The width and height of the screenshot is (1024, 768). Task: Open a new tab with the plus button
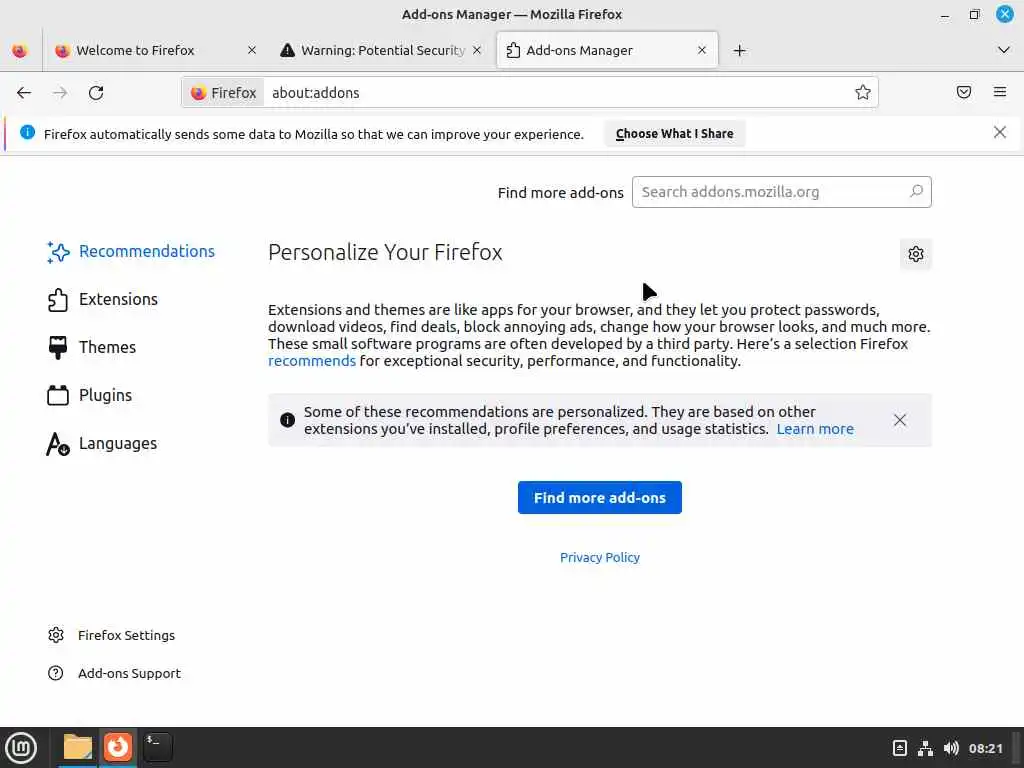[x=739, y=50]
